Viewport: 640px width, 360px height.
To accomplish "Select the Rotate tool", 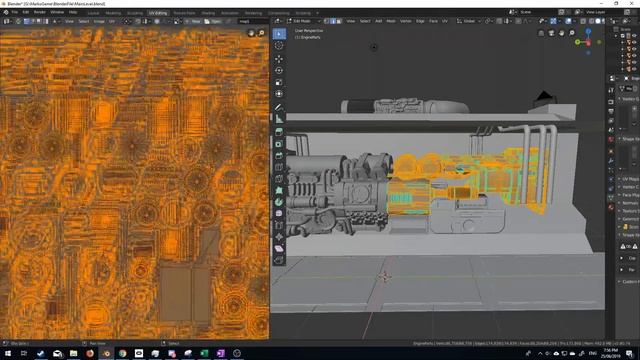I will pos(279,71).
